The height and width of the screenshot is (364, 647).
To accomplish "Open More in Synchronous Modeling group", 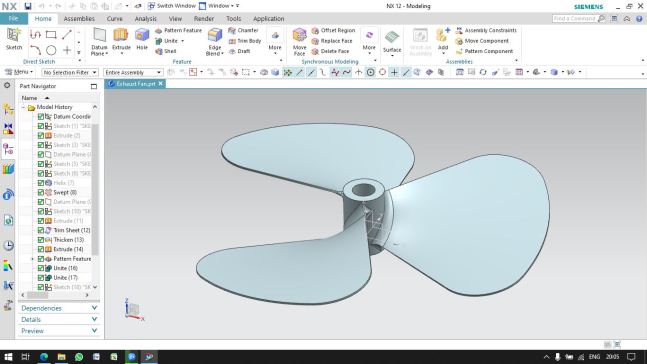I will click(369, 42).
